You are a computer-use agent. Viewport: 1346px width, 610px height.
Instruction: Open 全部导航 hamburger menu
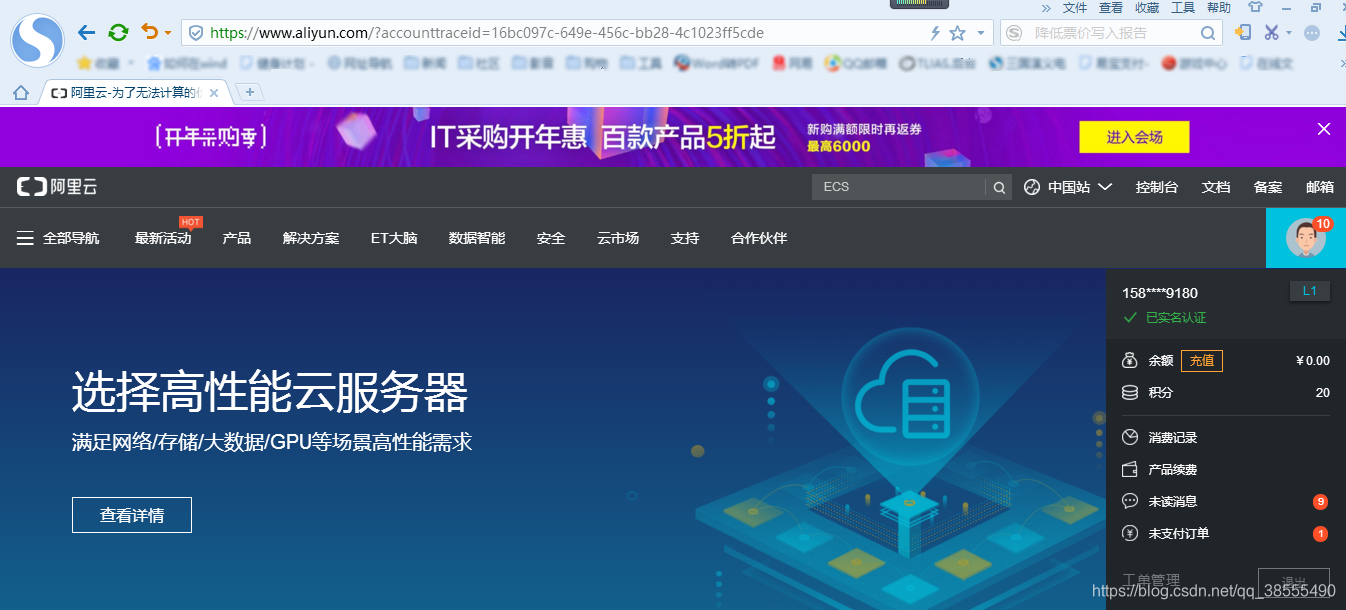[x=58, y=238]
